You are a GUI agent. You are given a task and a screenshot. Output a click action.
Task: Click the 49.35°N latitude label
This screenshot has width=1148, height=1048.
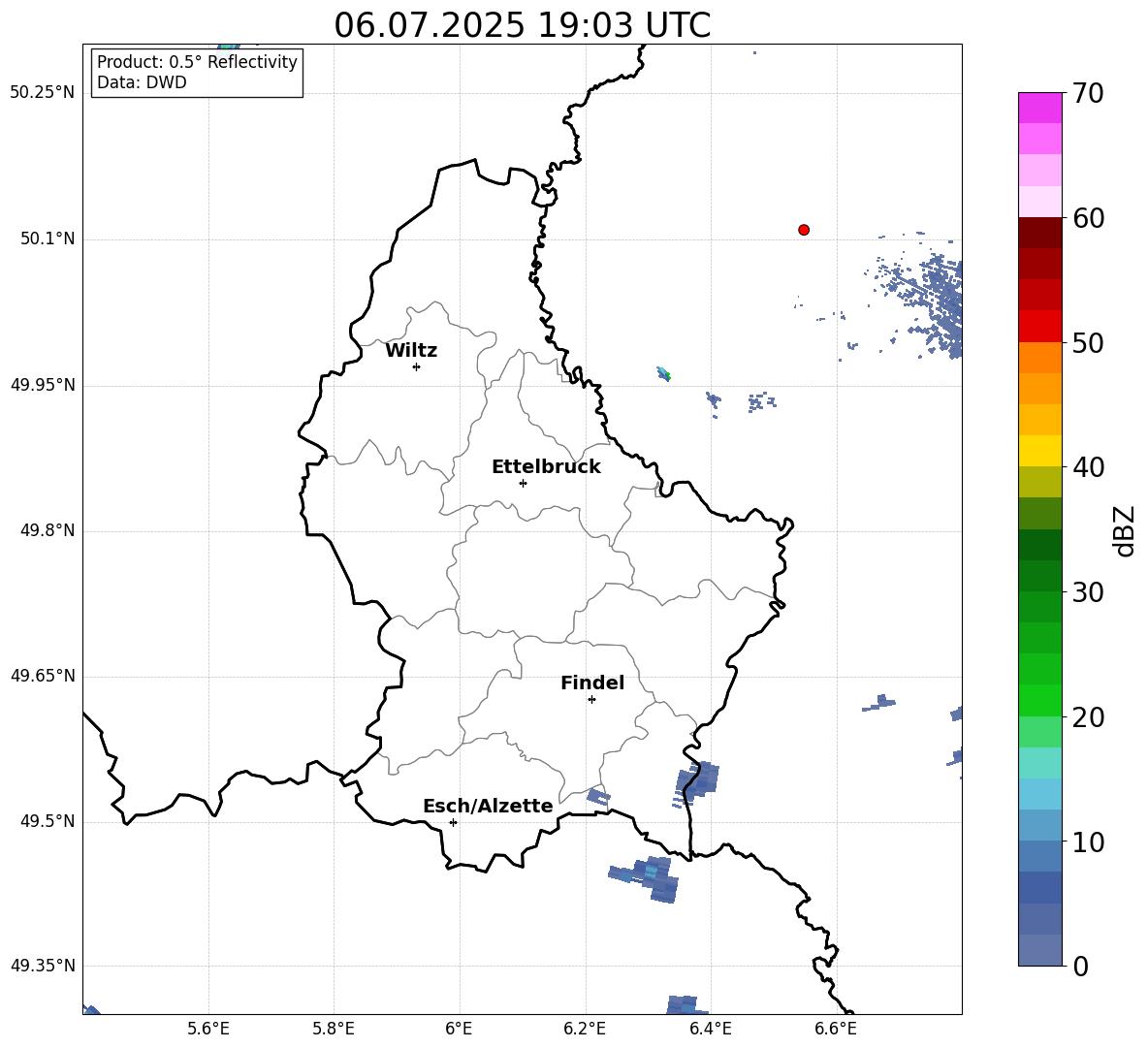[43, 966]
